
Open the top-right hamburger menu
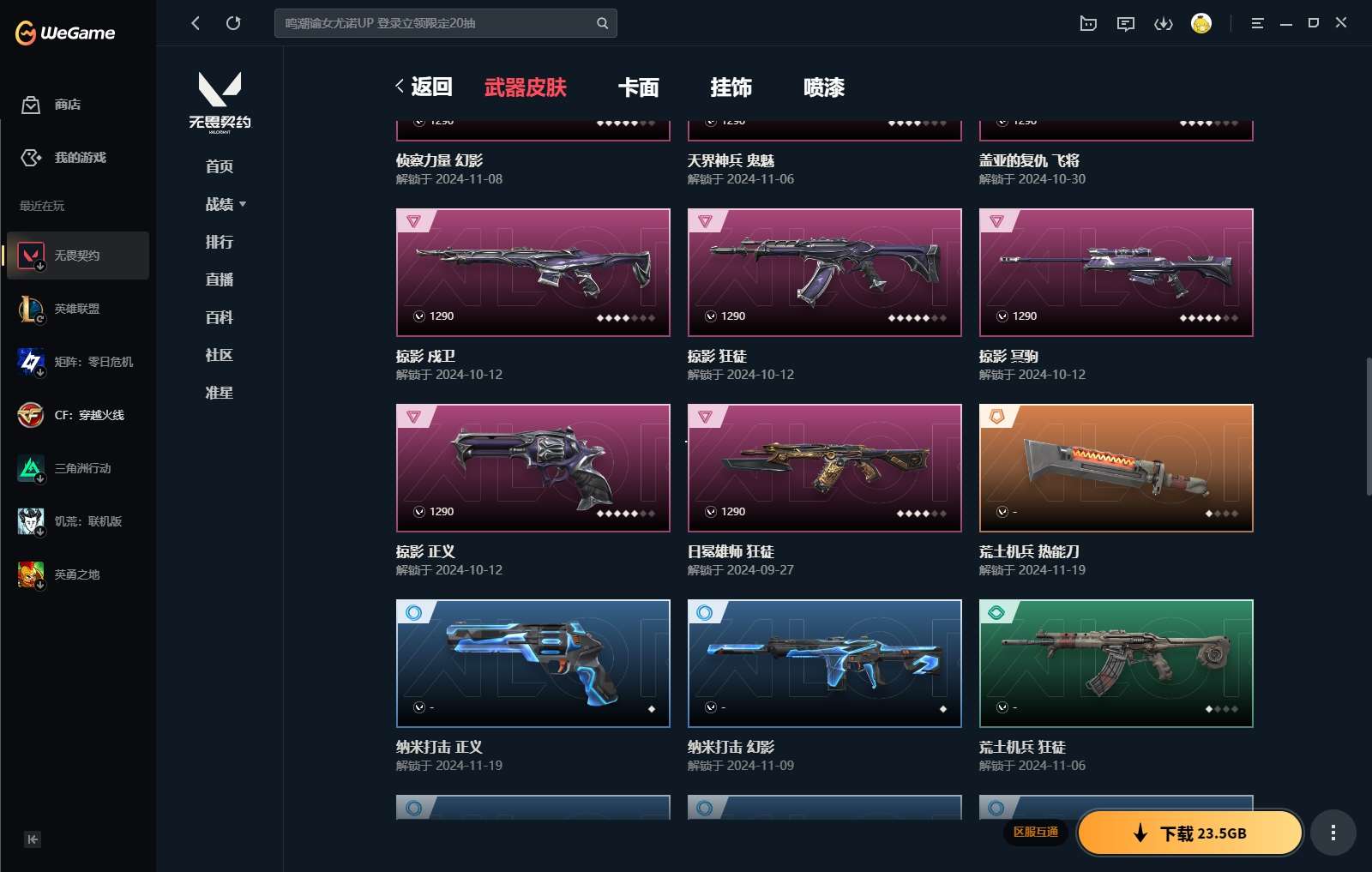tap(1257, 24)
